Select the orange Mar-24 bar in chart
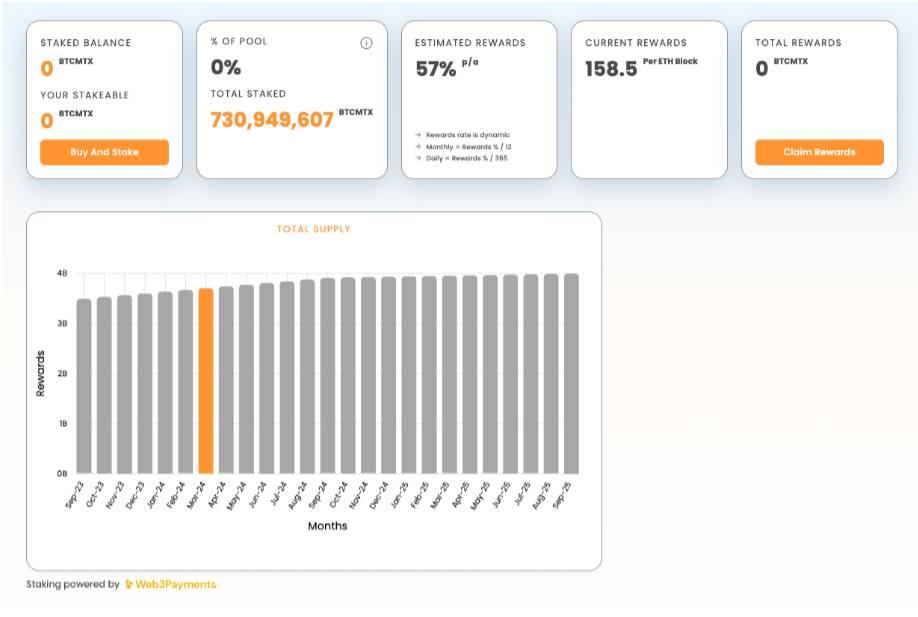Screen dimensions: 918x617 pos(206,381)
